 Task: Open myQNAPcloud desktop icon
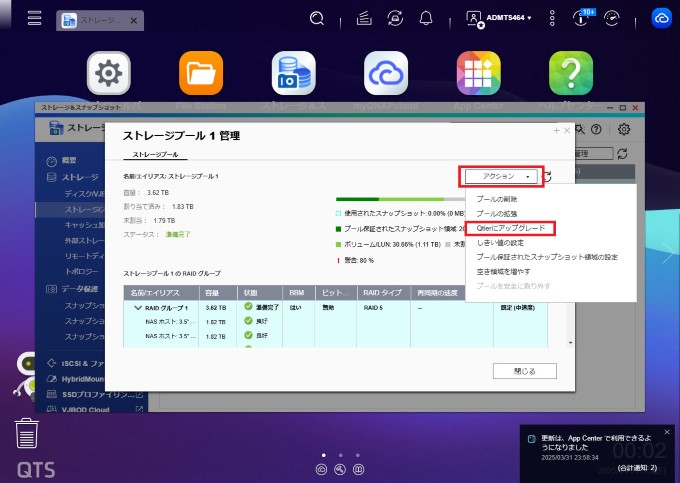click(x=386, y=73)
